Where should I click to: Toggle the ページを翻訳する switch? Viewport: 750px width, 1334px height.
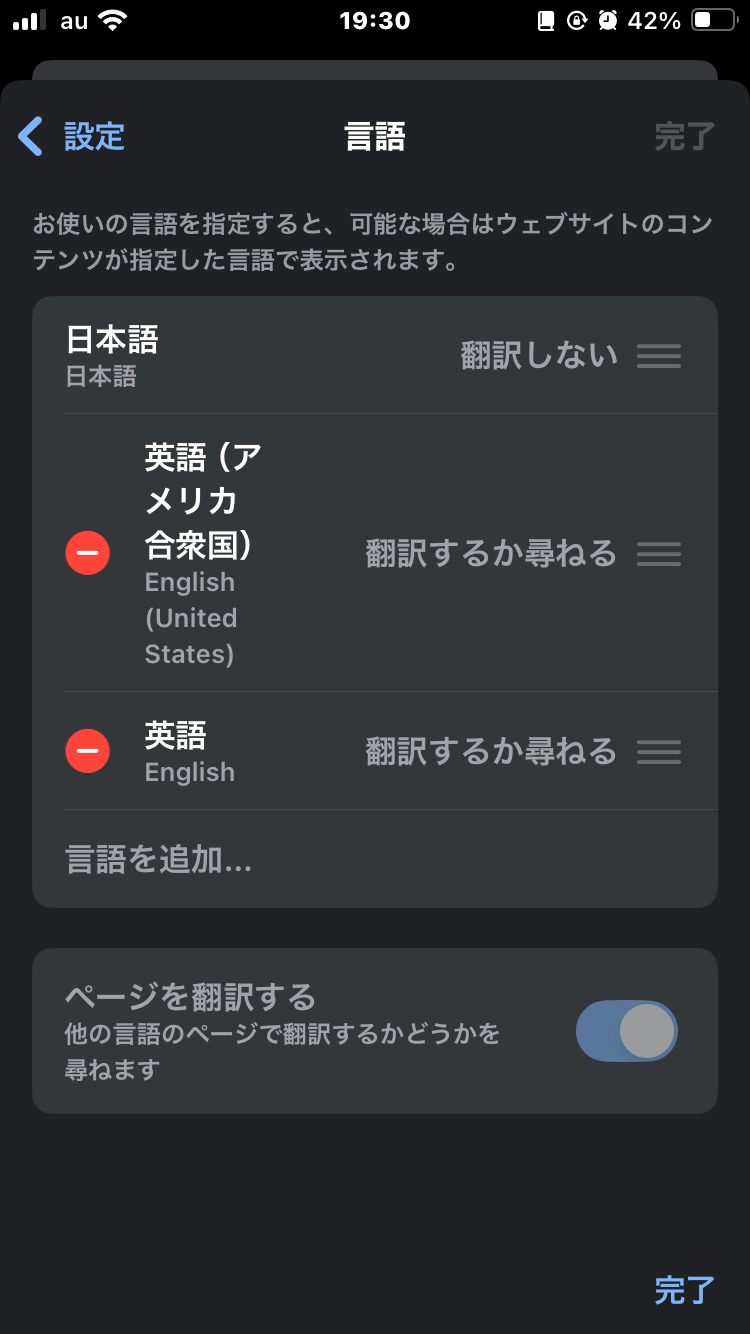(x=626, y=1031)
